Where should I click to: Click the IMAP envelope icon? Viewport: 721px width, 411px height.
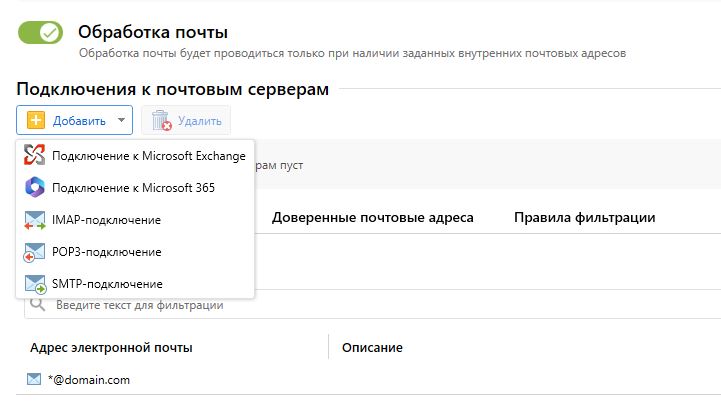coord(34,220)
